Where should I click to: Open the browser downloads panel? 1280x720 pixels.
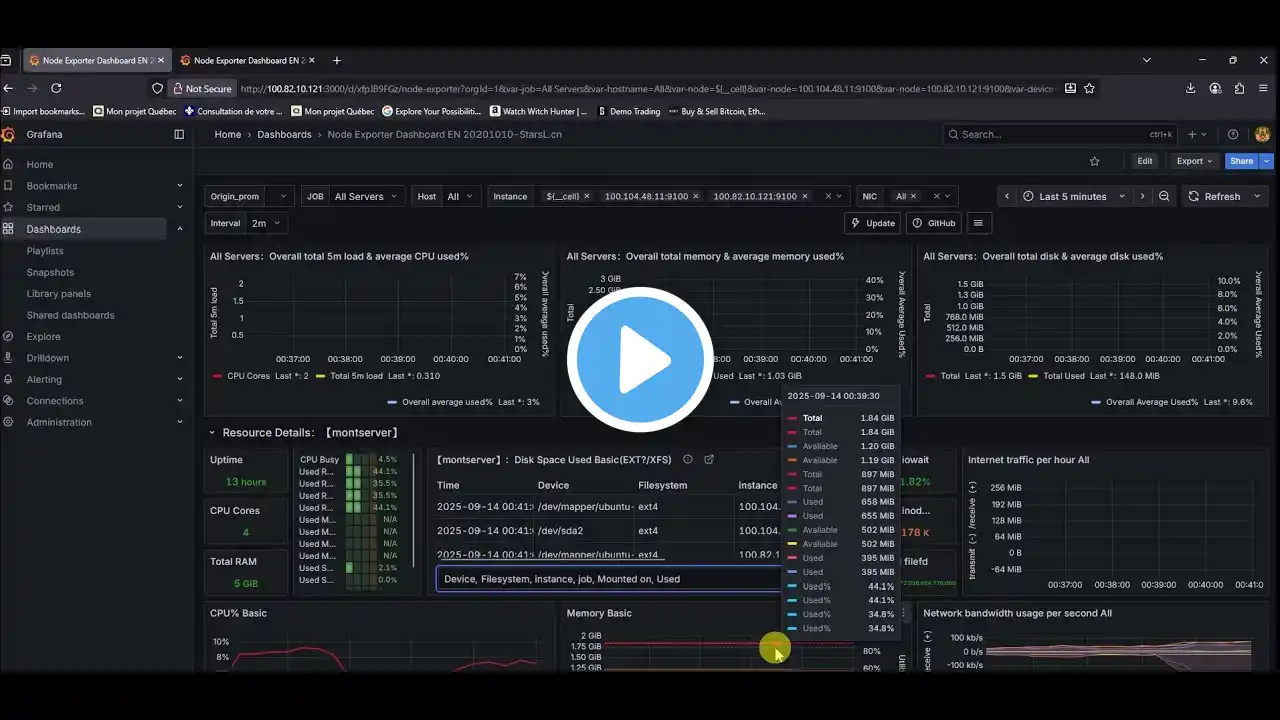pos(1190,88)
